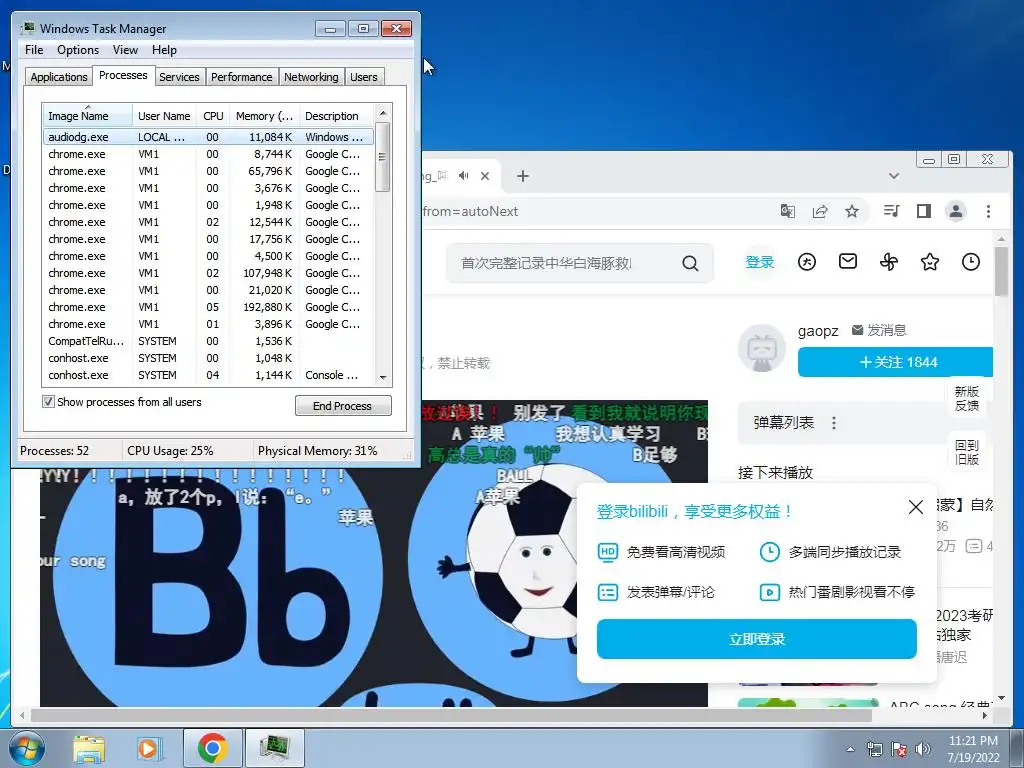Open bilibili favorites star icon
This screenshot has width=1024, height=768.
tap(930, 263)
